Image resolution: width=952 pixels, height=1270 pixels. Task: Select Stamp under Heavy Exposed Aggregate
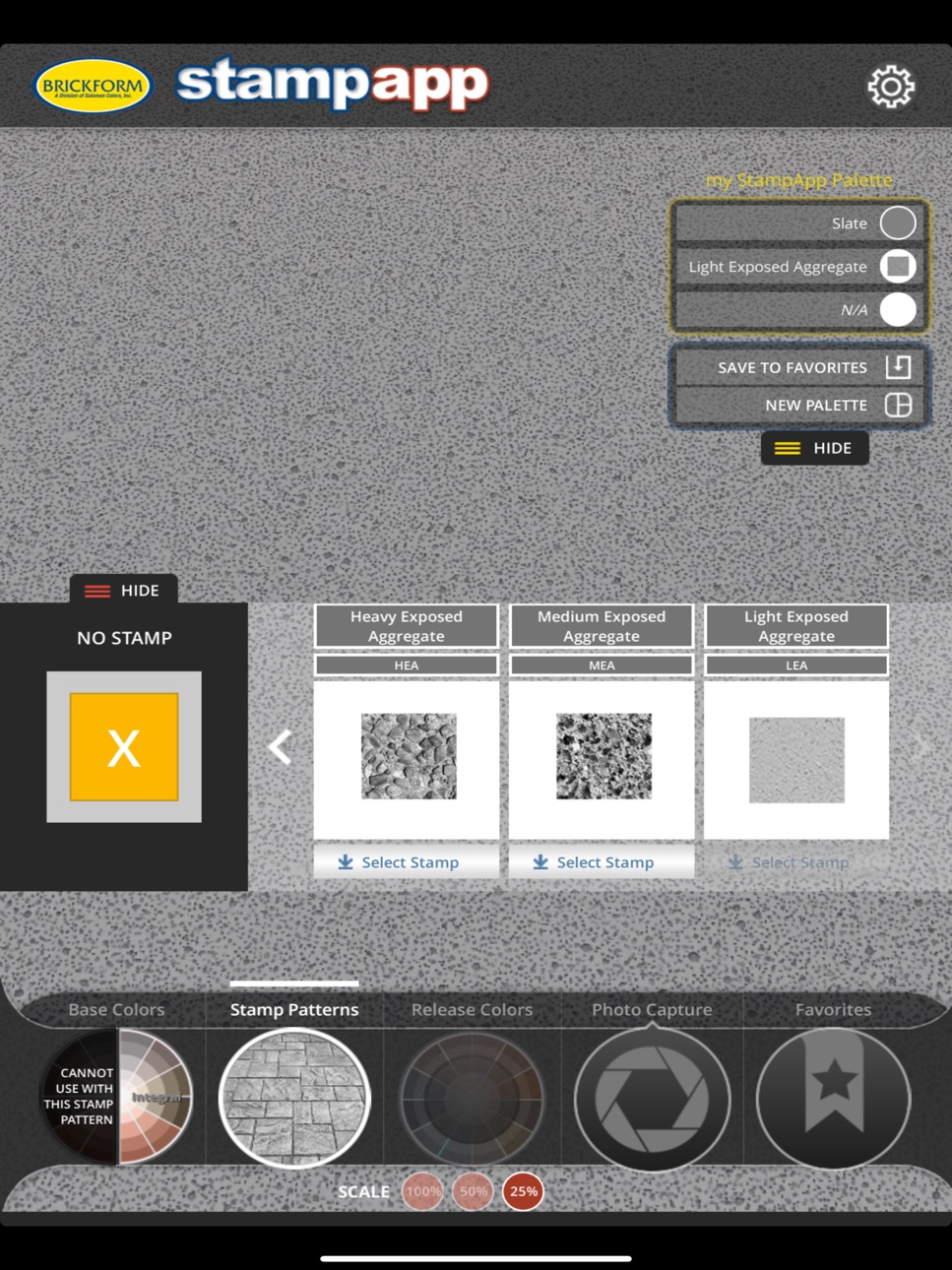point(407,861)
